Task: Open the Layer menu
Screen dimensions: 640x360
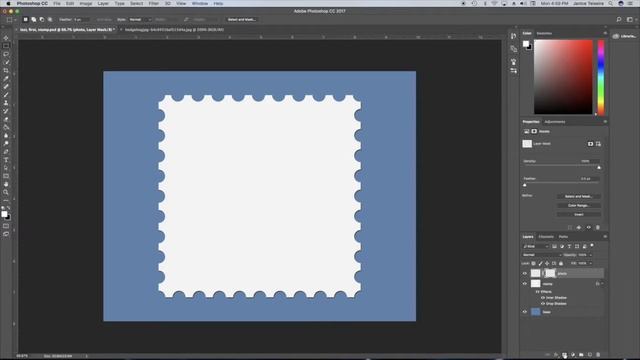Action: pos(103,3)
